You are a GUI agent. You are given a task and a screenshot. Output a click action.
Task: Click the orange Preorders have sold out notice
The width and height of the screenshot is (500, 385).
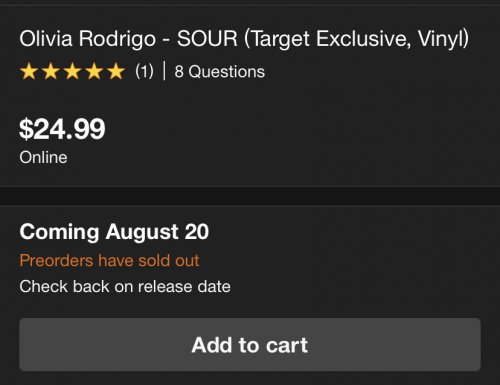click(x=109, y=260)
